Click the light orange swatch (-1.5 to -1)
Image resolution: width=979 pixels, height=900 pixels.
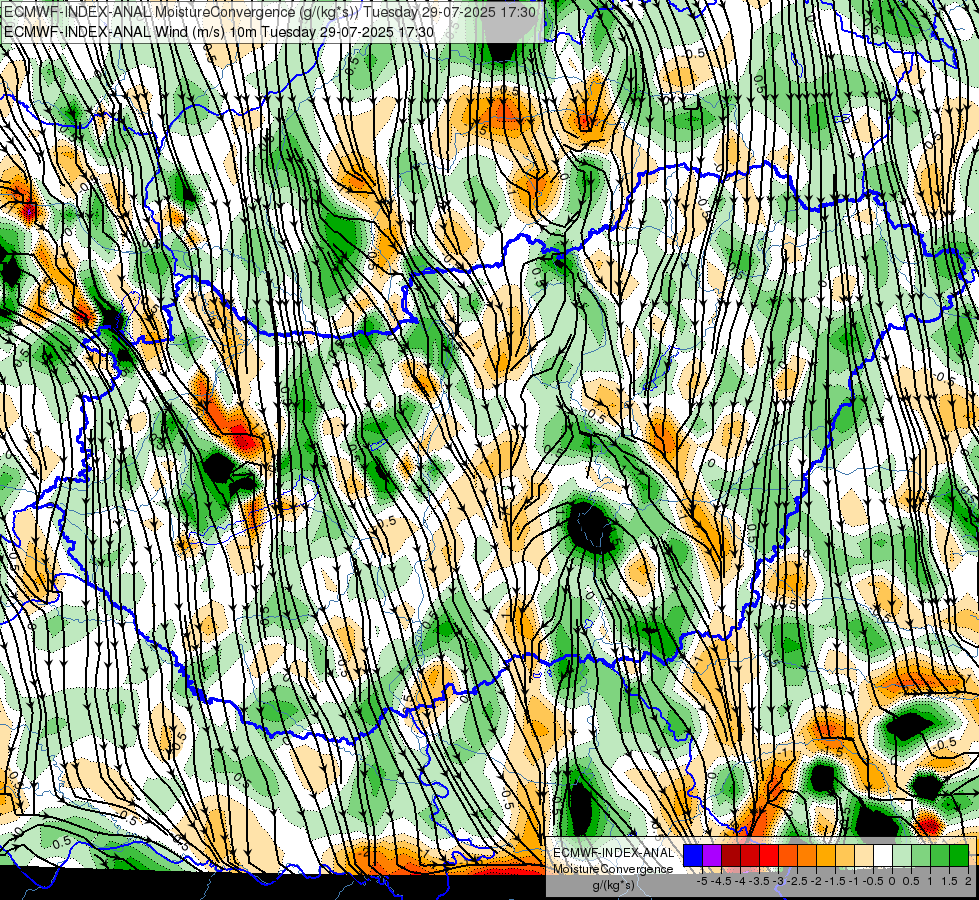tap(845, 856)
